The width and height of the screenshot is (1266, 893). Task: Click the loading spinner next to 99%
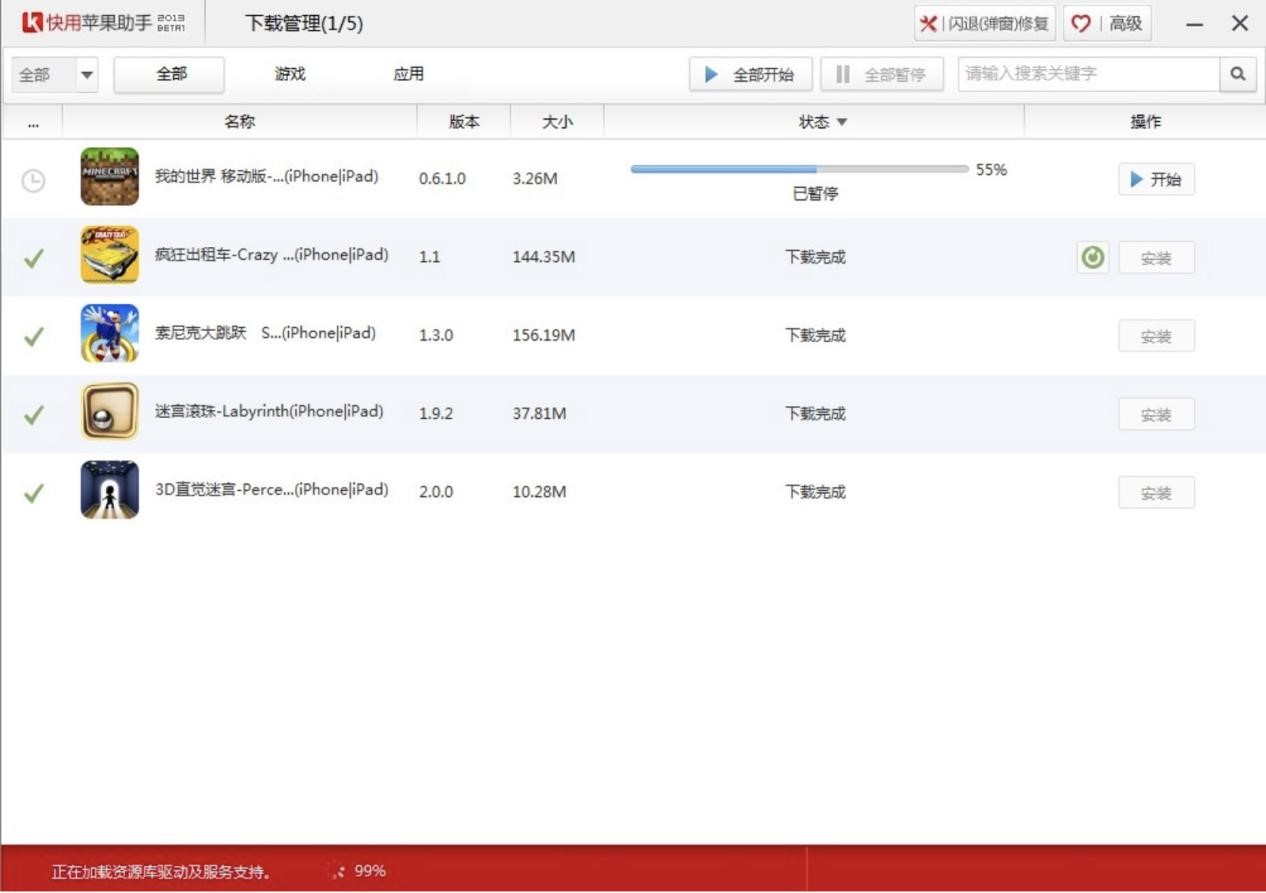pos(337,871)
